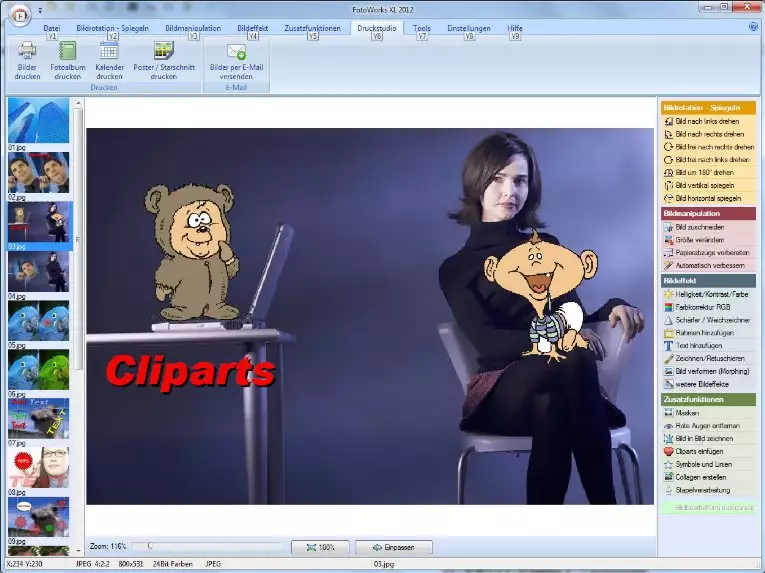Image resolution: width=765 pixels, height=573 pixels.
Task: Click the Einpassen button
Action: click(400, 548)
